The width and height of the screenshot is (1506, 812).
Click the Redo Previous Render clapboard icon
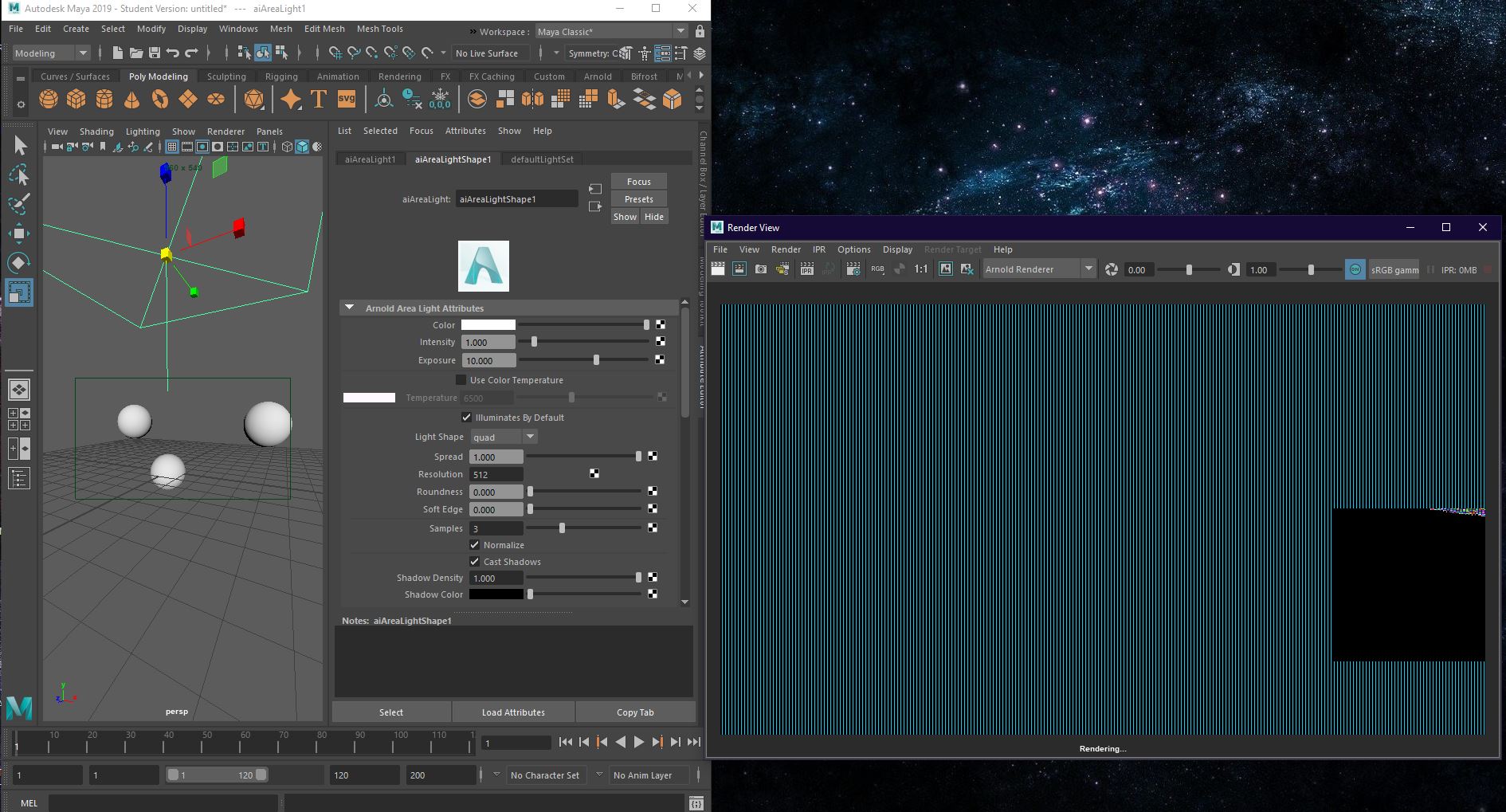click(718, 269)
